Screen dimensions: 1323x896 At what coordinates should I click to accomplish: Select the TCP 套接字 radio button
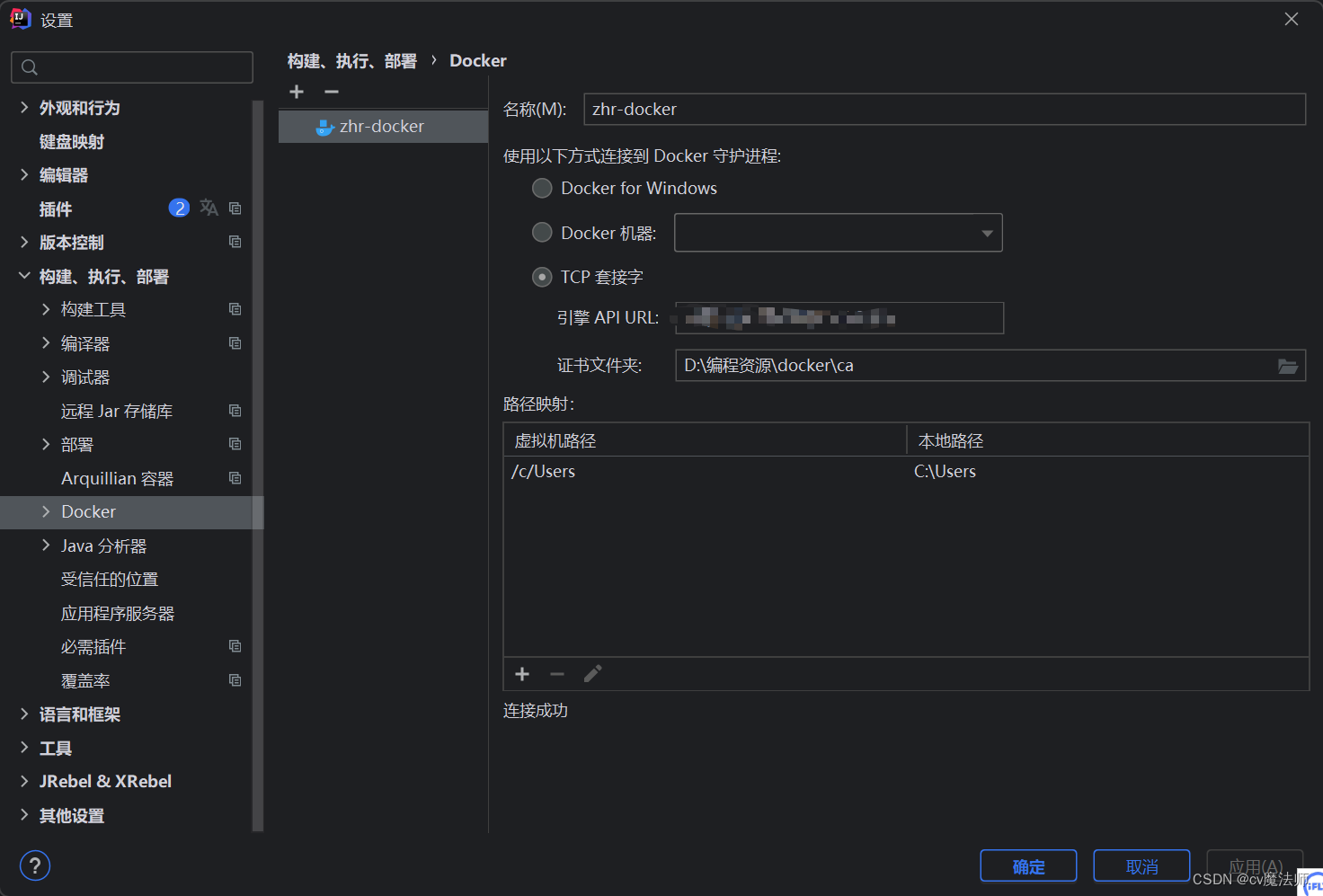click(542, 277)
